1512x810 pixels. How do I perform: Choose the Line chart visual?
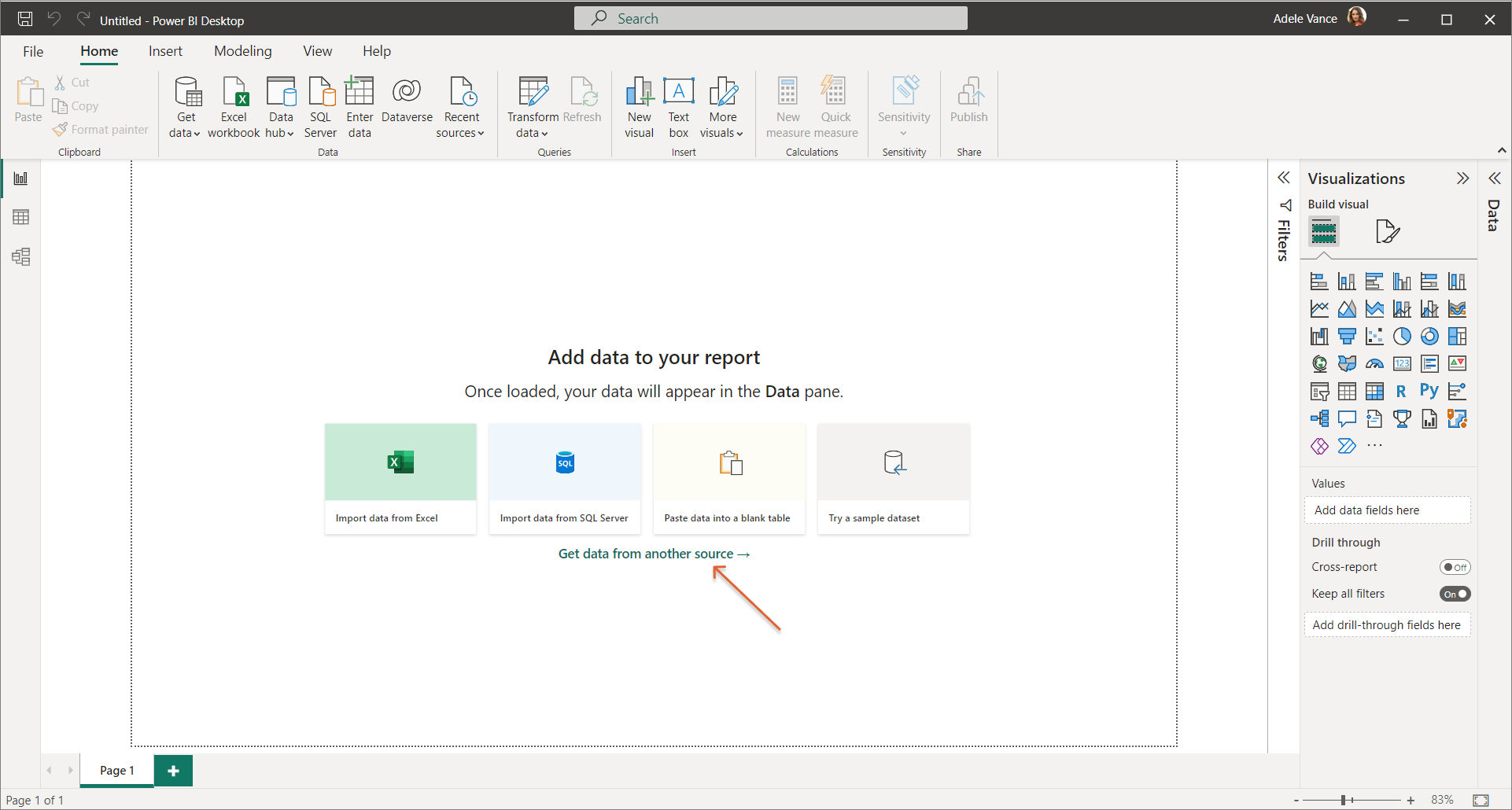1319,309
